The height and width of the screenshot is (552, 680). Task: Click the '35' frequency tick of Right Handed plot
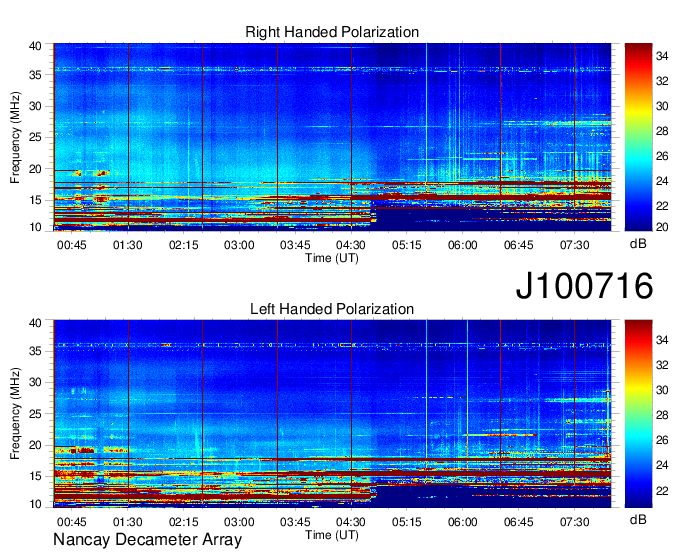35,75
